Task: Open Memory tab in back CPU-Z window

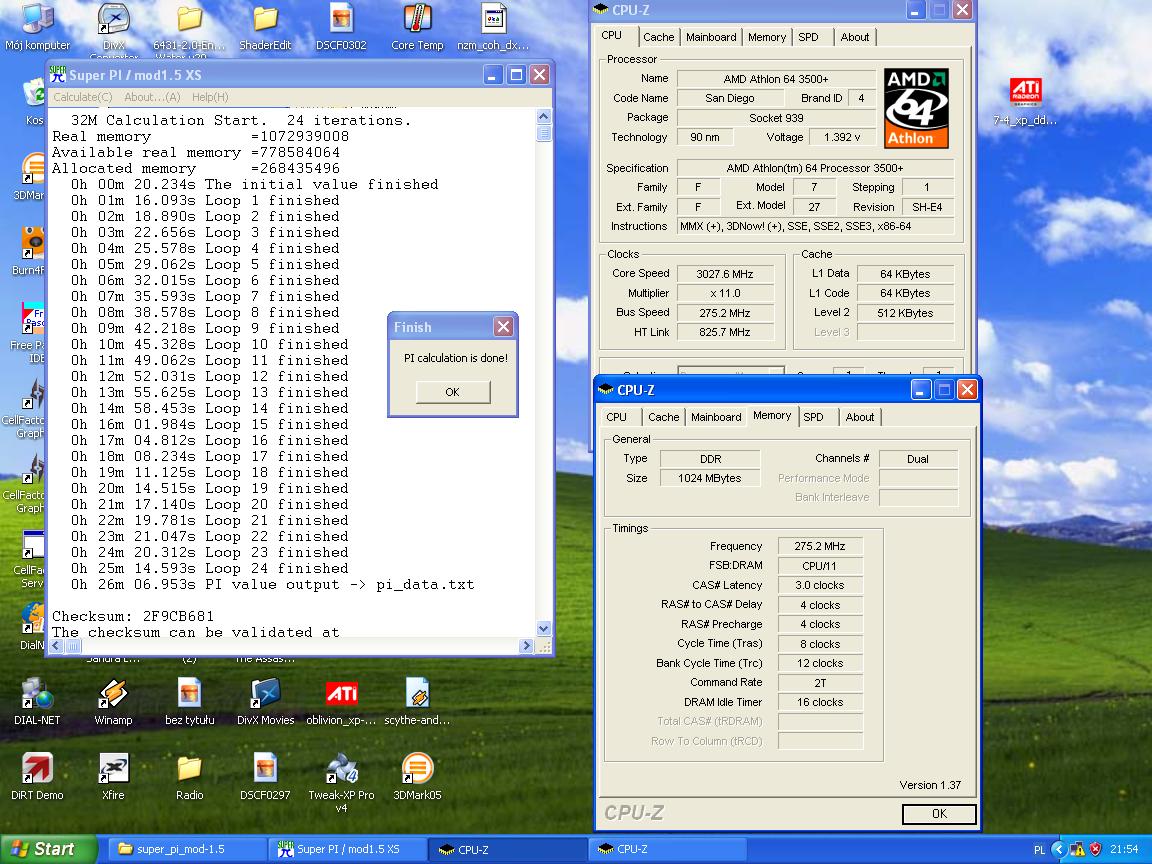Action: [x=767, y=37]
